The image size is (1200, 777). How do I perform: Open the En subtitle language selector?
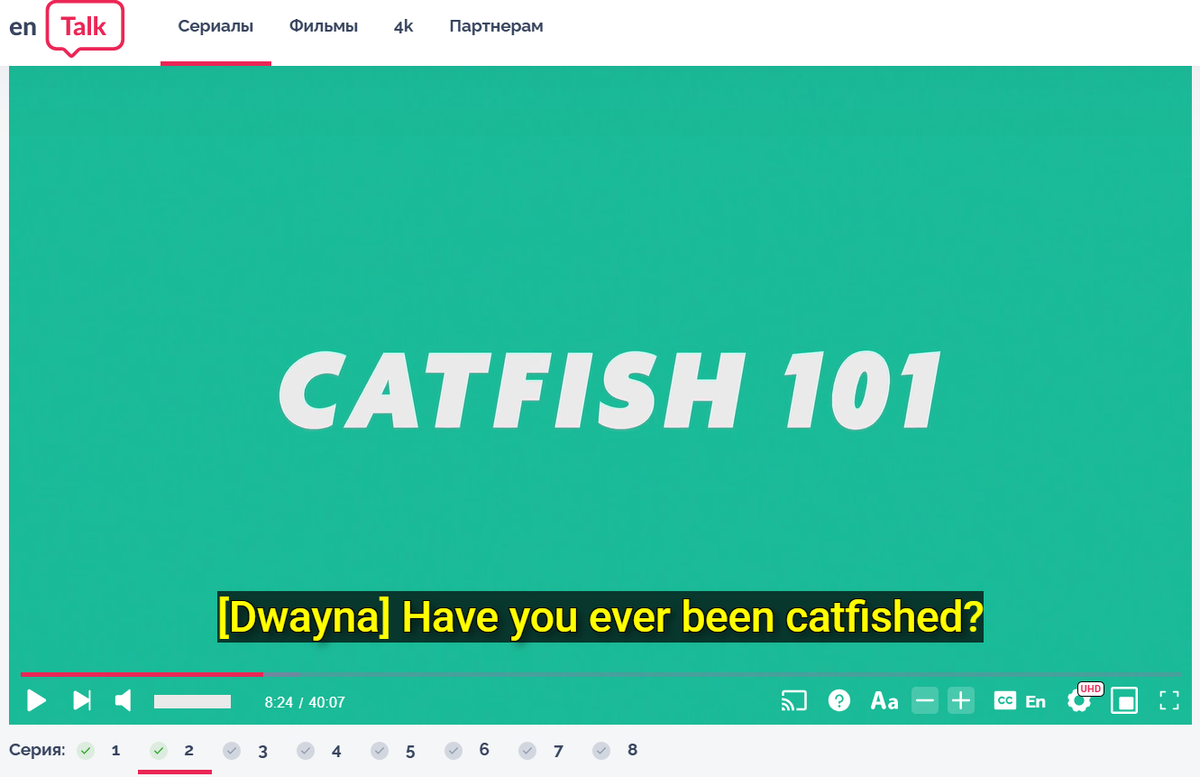click(x=1036, y=702)
